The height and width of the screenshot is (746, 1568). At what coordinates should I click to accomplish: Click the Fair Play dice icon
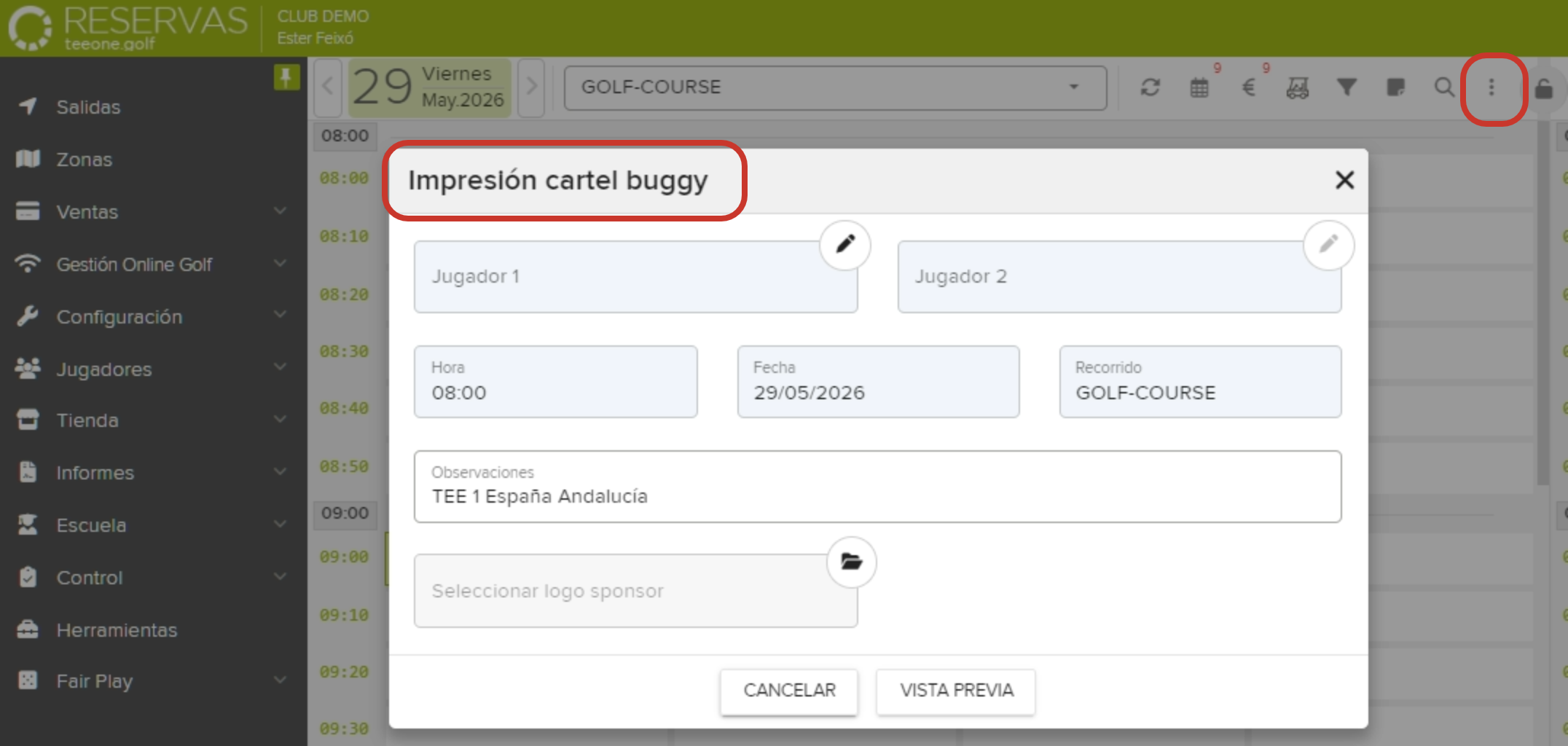coord(28,680)
